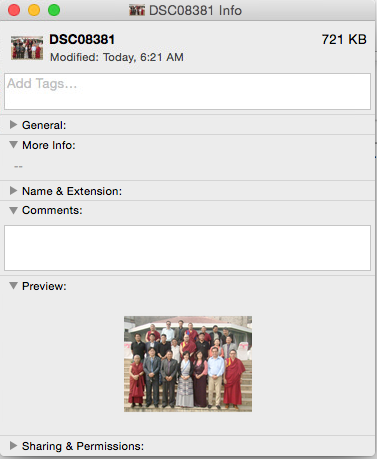
Task: Close the Info window with red button
Action: coord(14,10)
